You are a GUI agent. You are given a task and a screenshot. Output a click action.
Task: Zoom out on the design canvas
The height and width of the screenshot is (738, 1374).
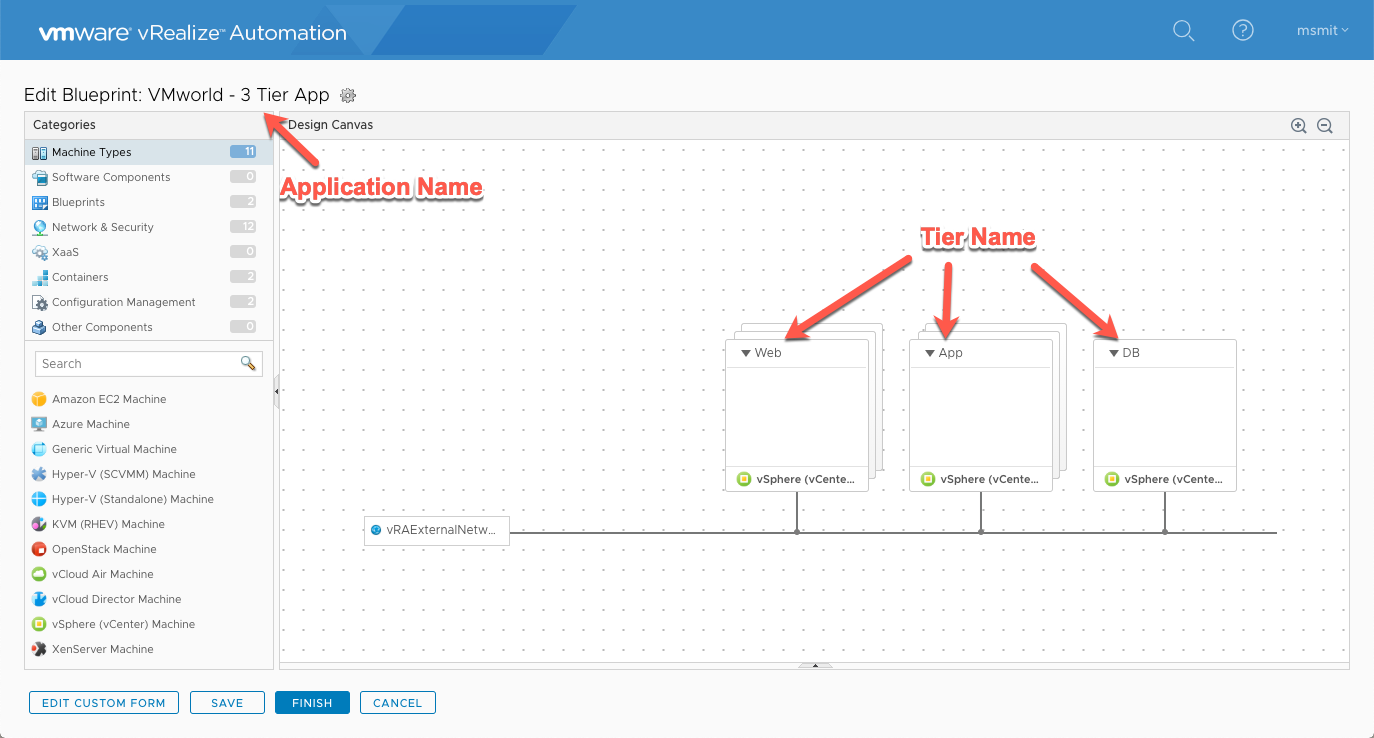(x=1325, y=125)
